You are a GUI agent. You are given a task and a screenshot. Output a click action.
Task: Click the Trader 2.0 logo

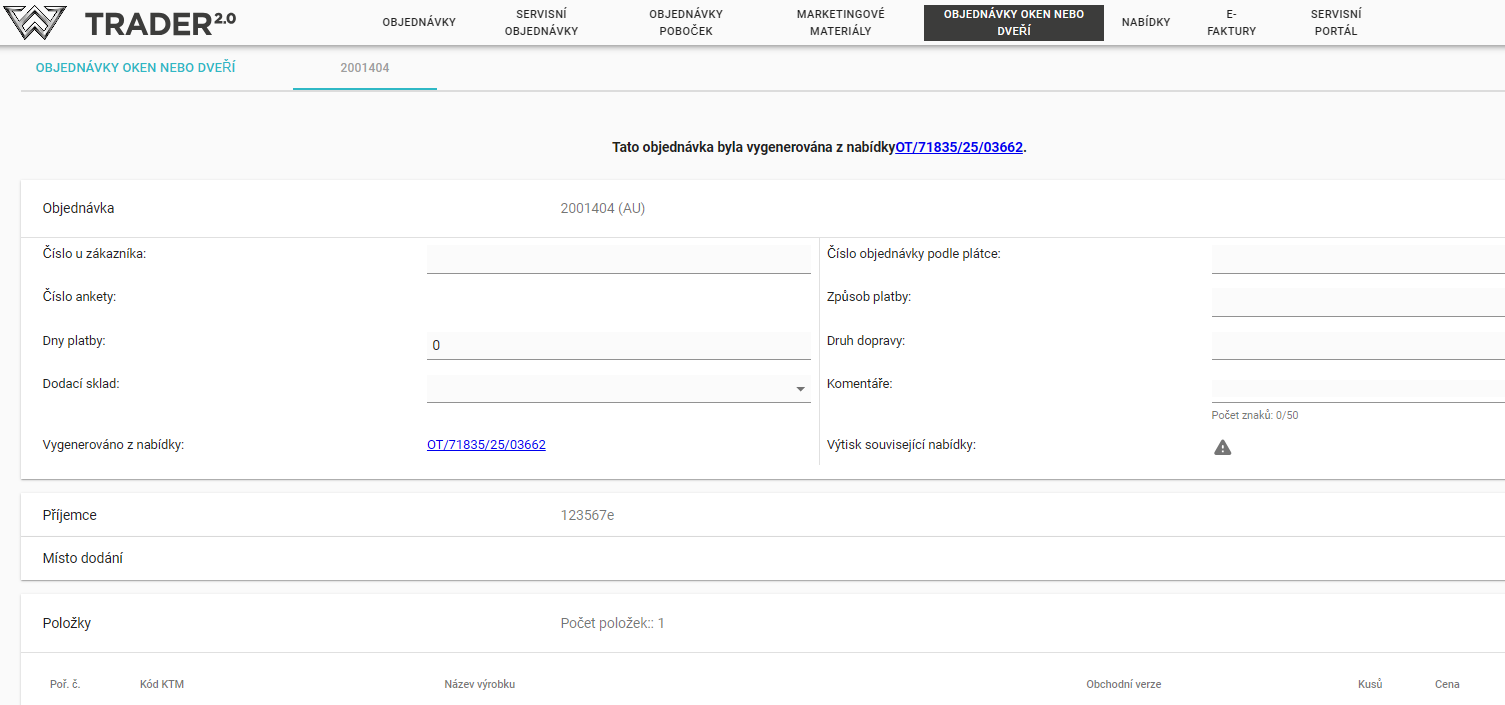click(120, 22)
